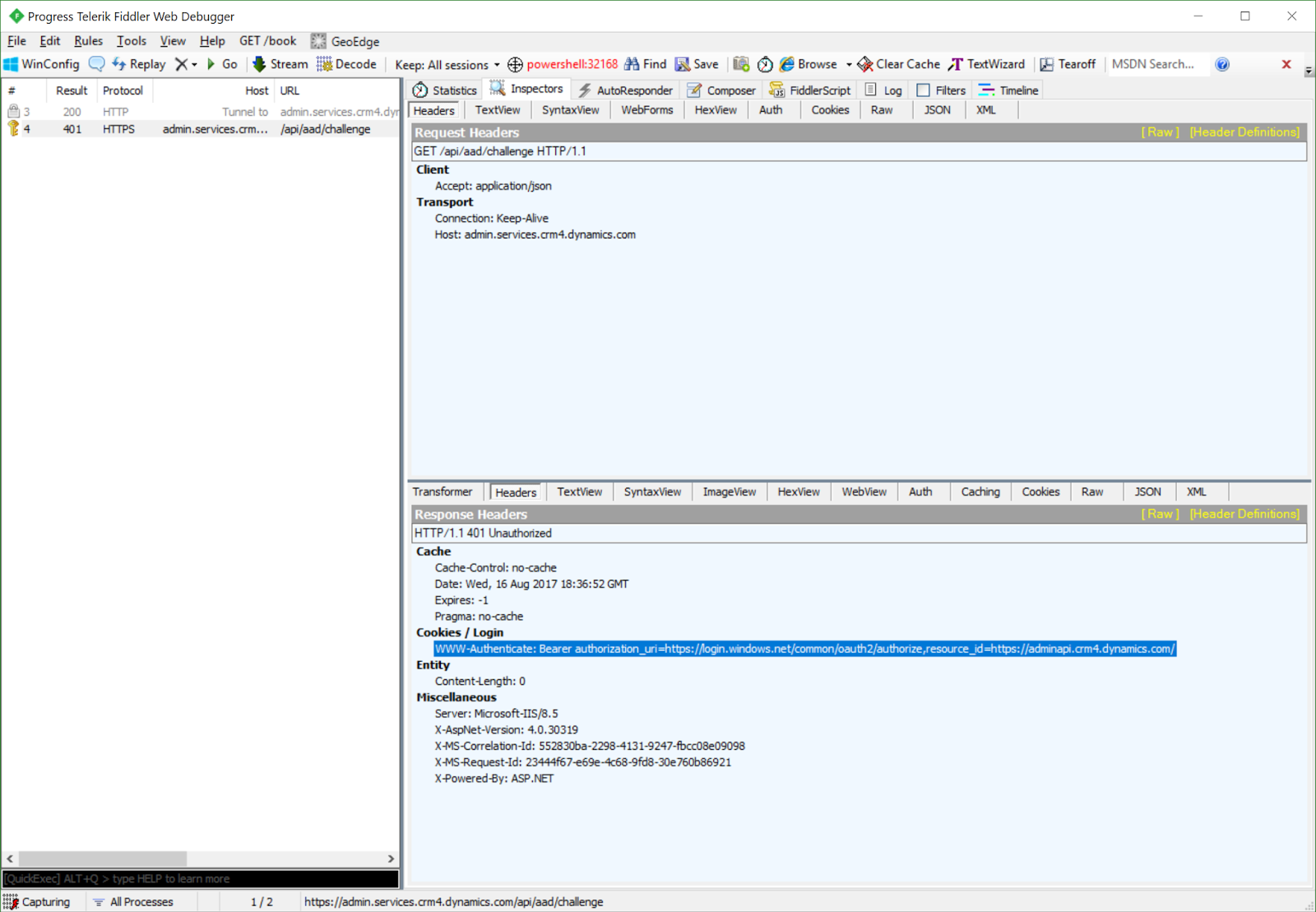Screen dimensions: 1316x912
Task: Toggle Decode option in toolbar
Action: pos(346,64)
